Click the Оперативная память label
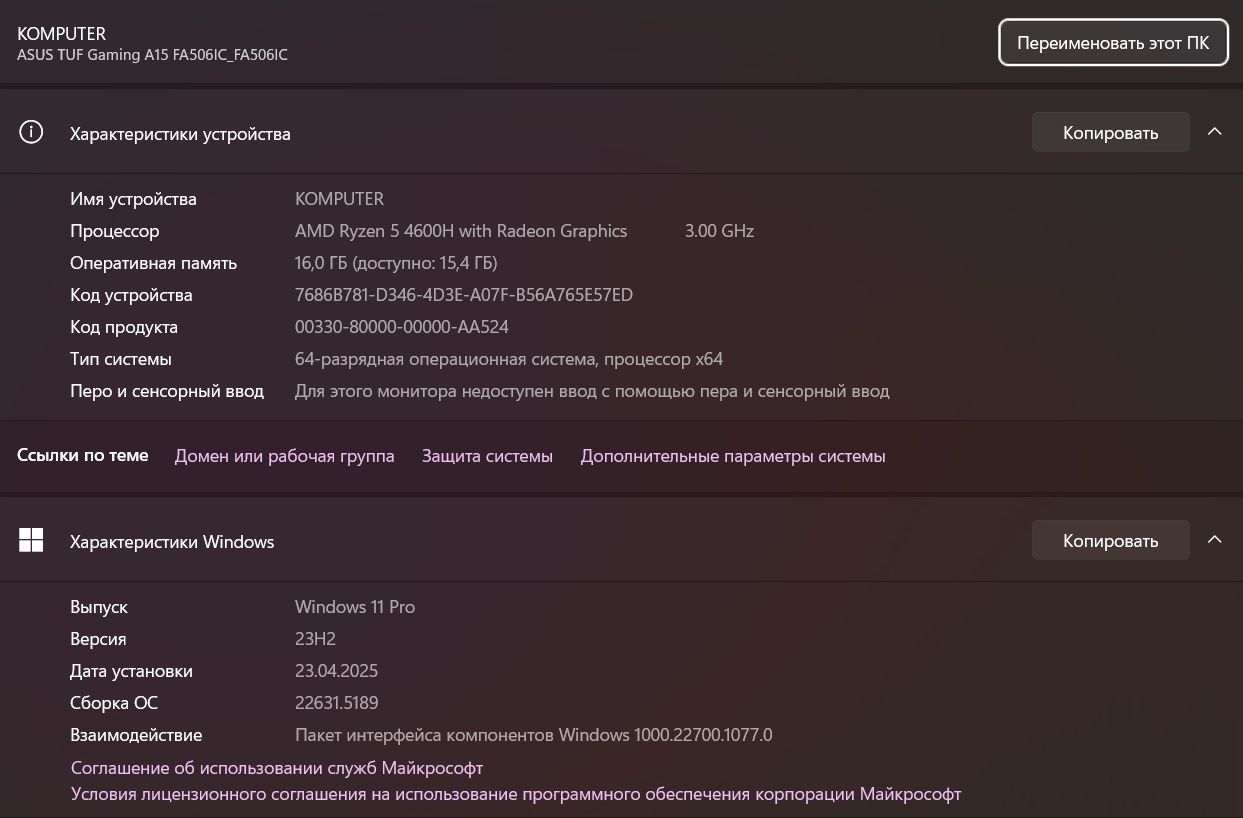This screenshot has height=818, width=1243. point(153,263)
